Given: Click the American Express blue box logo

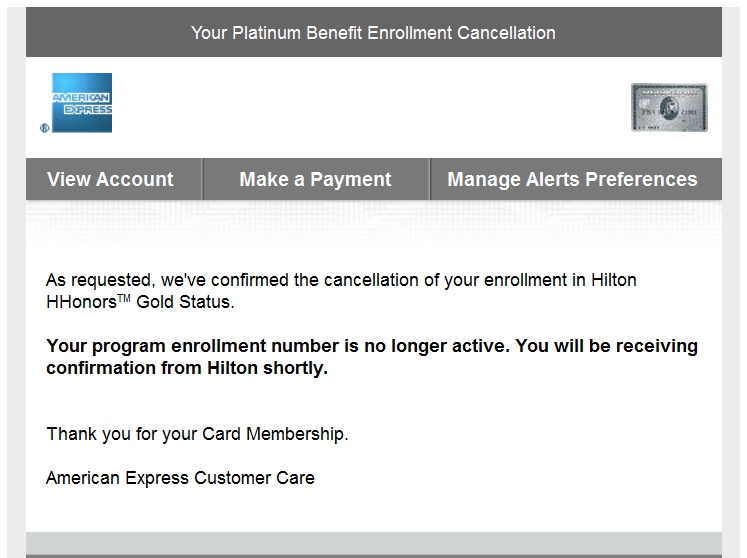Looking at the screenshot, I should pyautogui.click(x=82, y=103).
